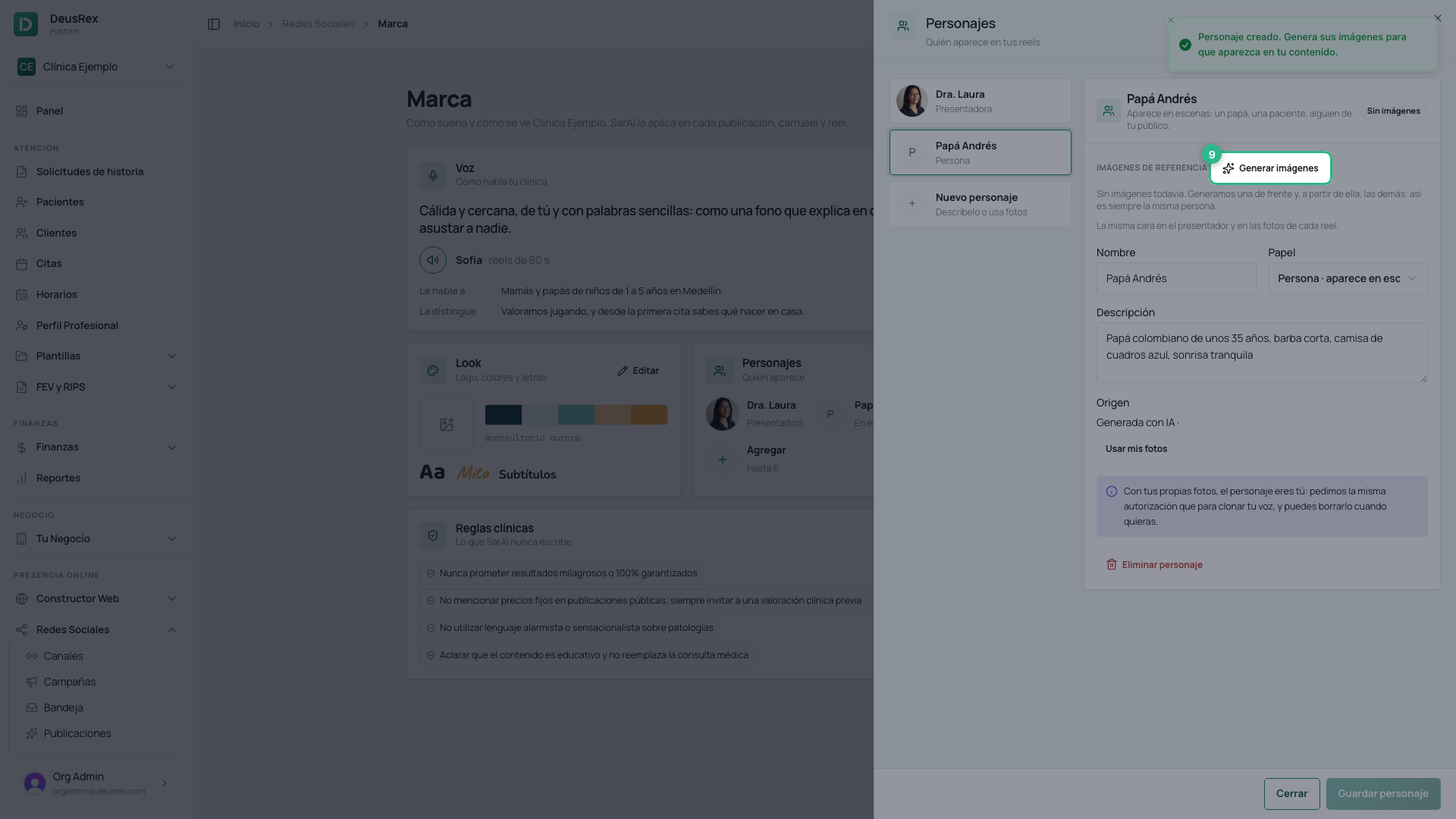Click the Voz microphone icon

(433, 175)
